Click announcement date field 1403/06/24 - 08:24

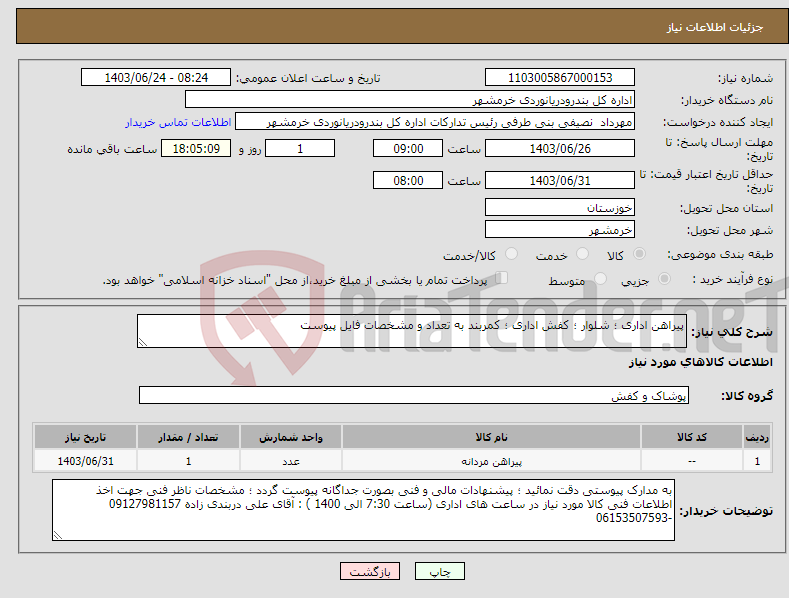point(156,78)
